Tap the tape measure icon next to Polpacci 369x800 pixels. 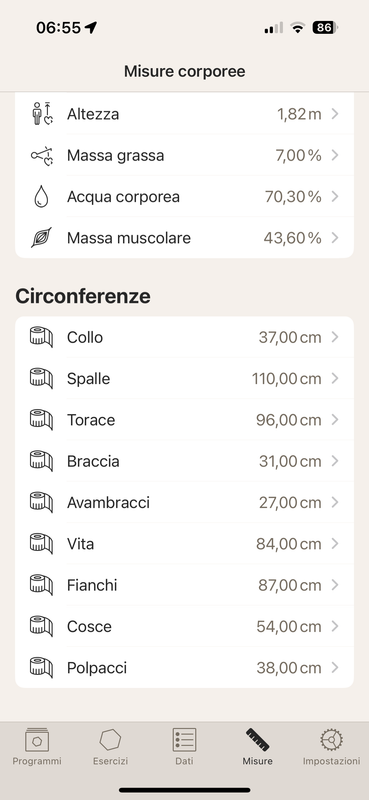(41, 668)
